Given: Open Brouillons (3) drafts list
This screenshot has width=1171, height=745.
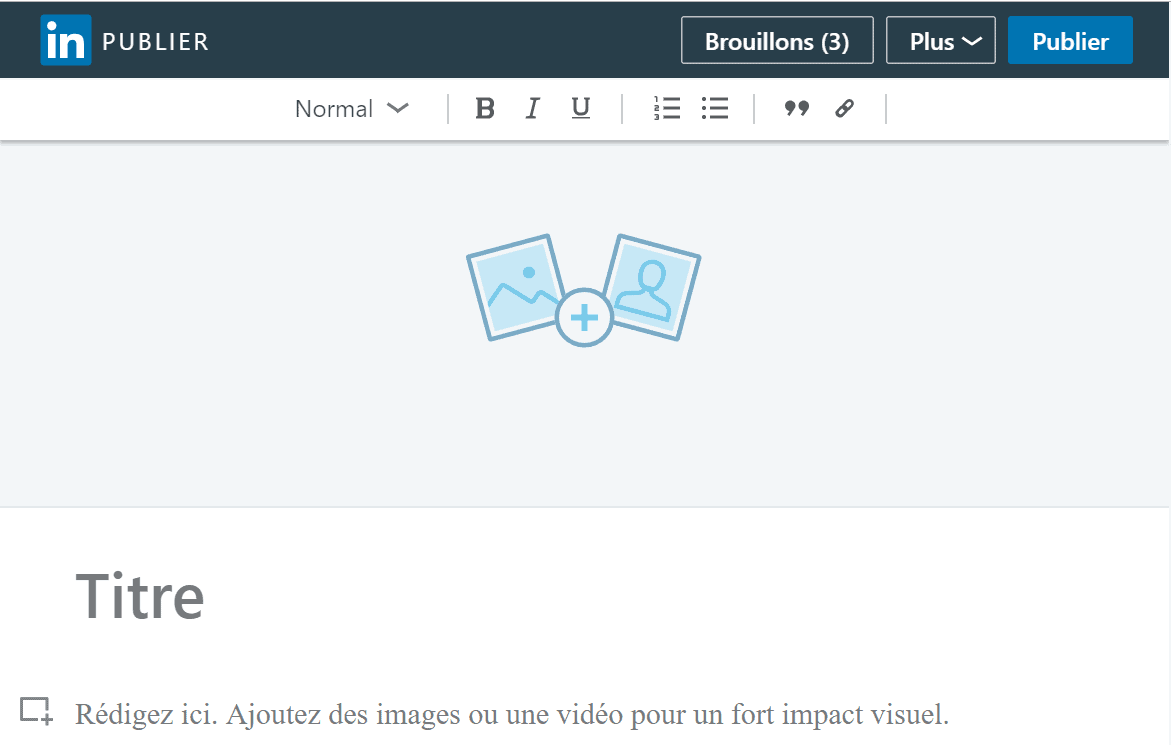Looking at the screenshot, I should coord(777,40).
